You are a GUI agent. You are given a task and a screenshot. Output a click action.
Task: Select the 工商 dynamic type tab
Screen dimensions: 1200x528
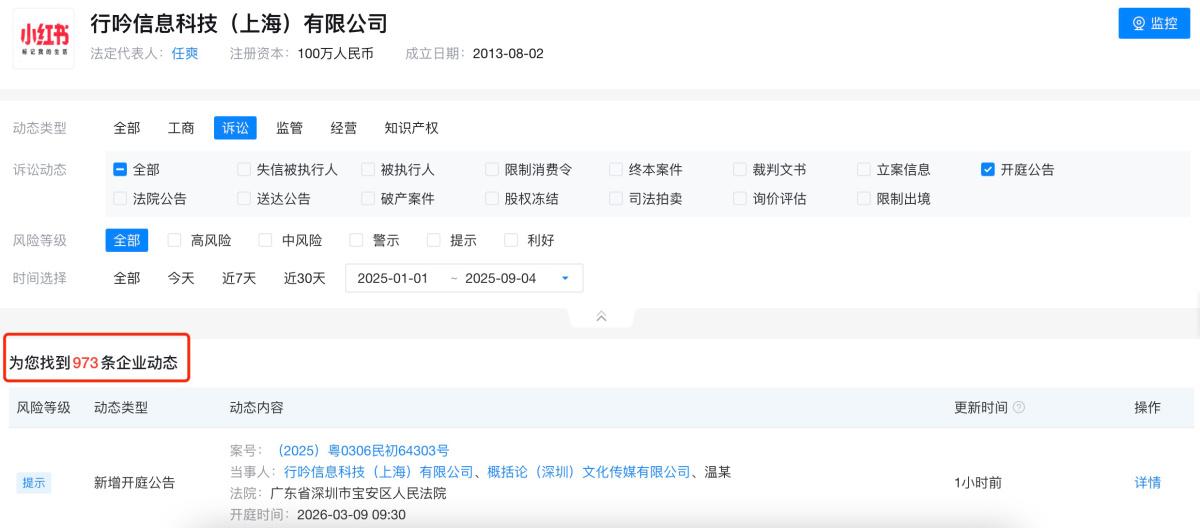tap(181, 128)
